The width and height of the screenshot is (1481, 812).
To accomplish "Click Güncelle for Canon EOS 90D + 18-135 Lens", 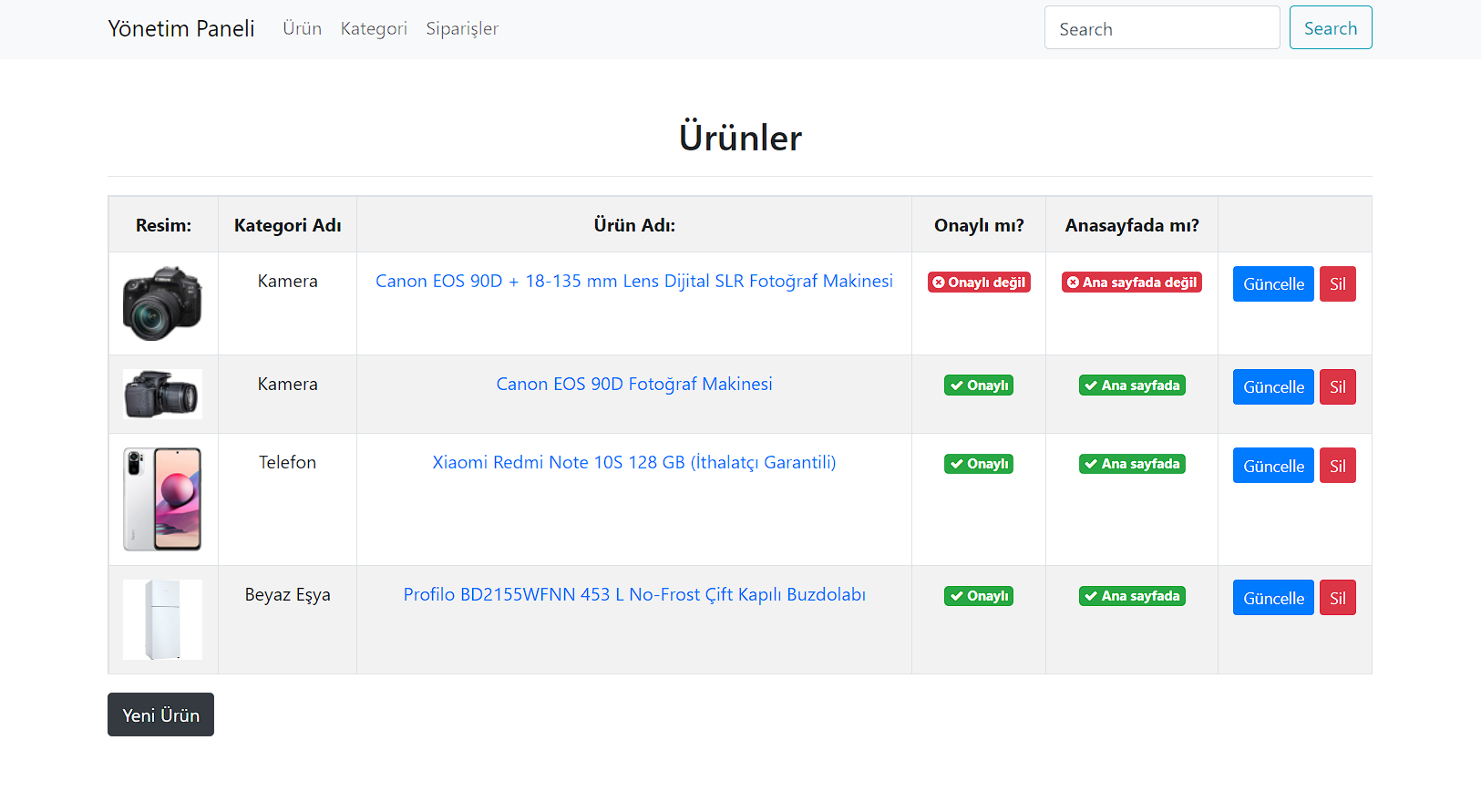I will coord(1273,283).
